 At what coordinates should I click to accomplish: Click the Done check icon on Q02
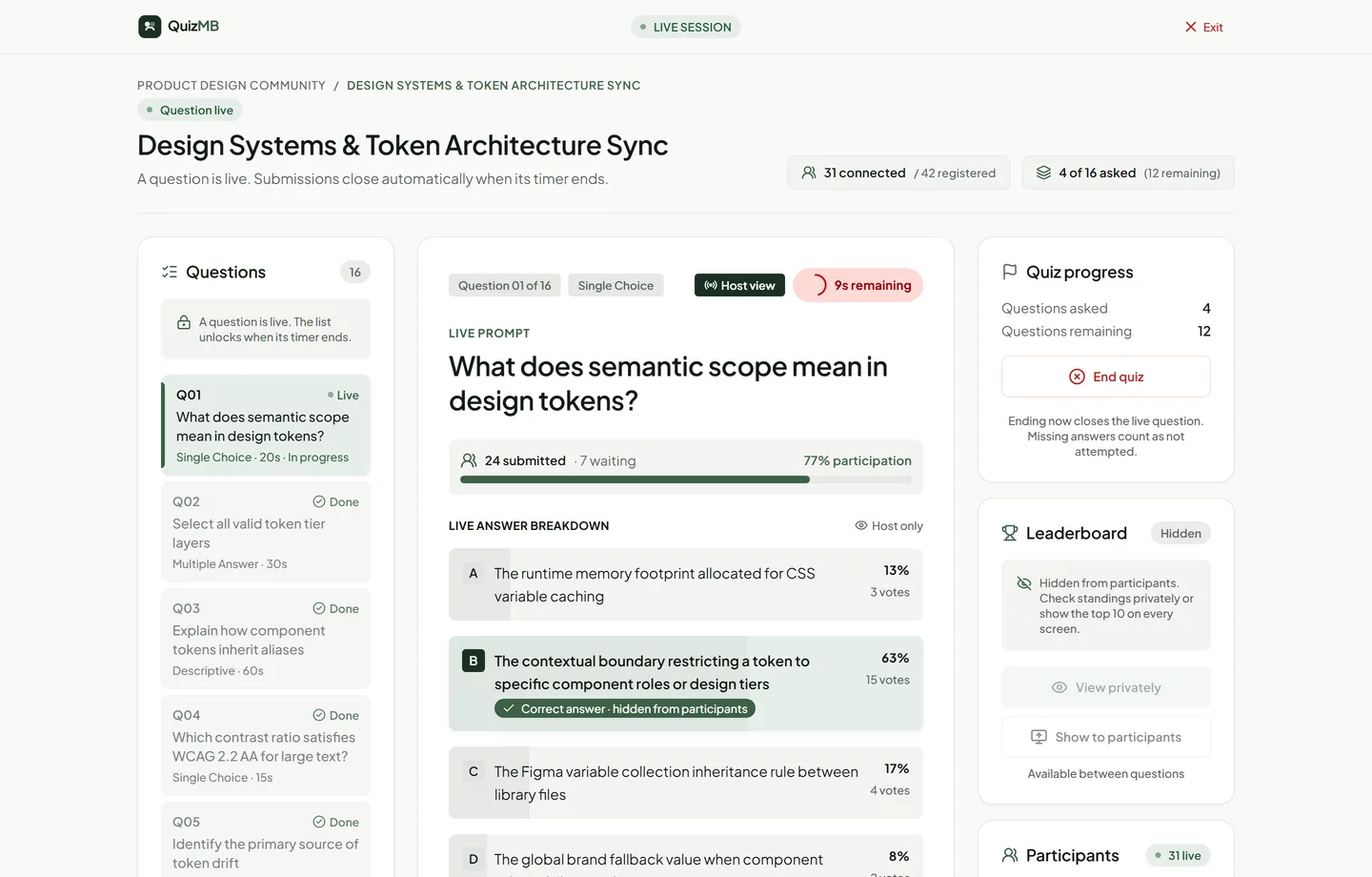[x=319, y=501]
